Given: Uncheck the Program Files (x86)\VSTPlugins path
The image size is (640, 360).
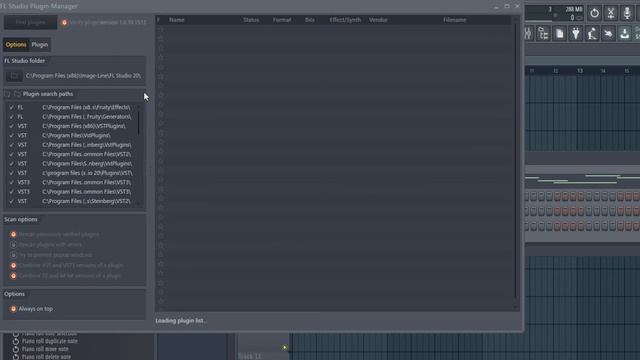Looking at the screenshot, I should (x=11, y=126).
